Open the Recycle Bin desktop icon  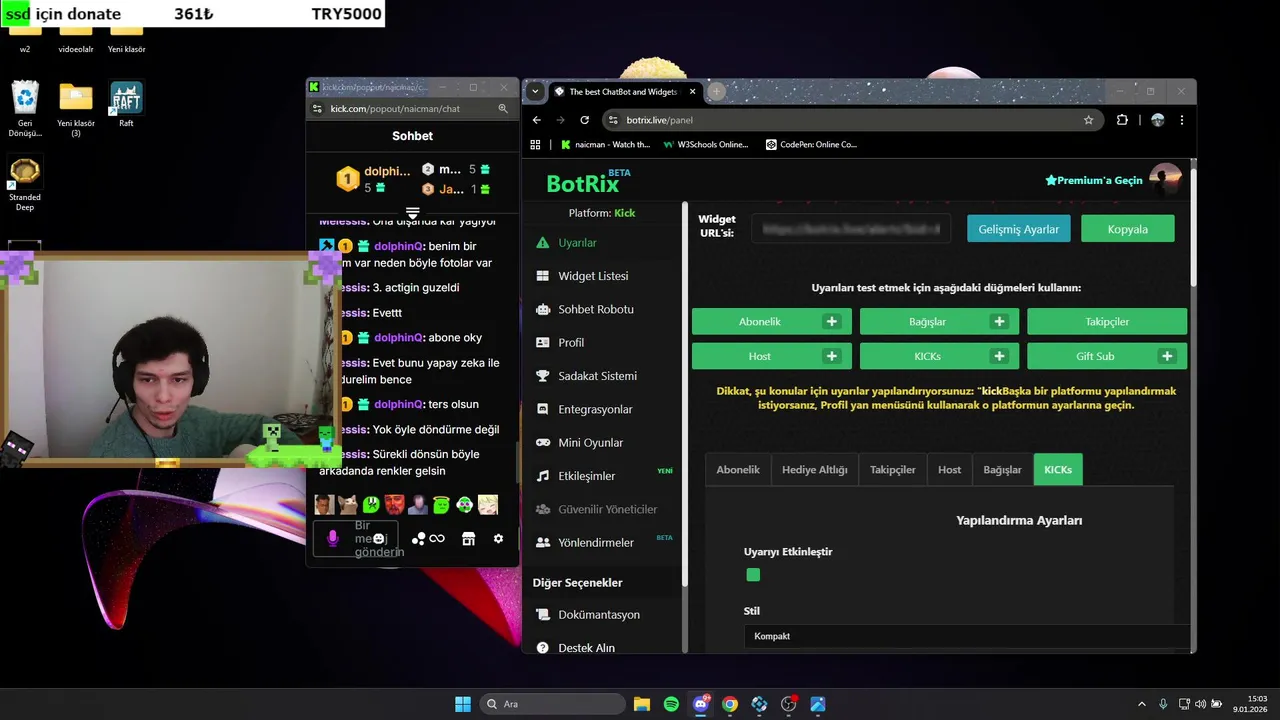[x=25, y=109]
